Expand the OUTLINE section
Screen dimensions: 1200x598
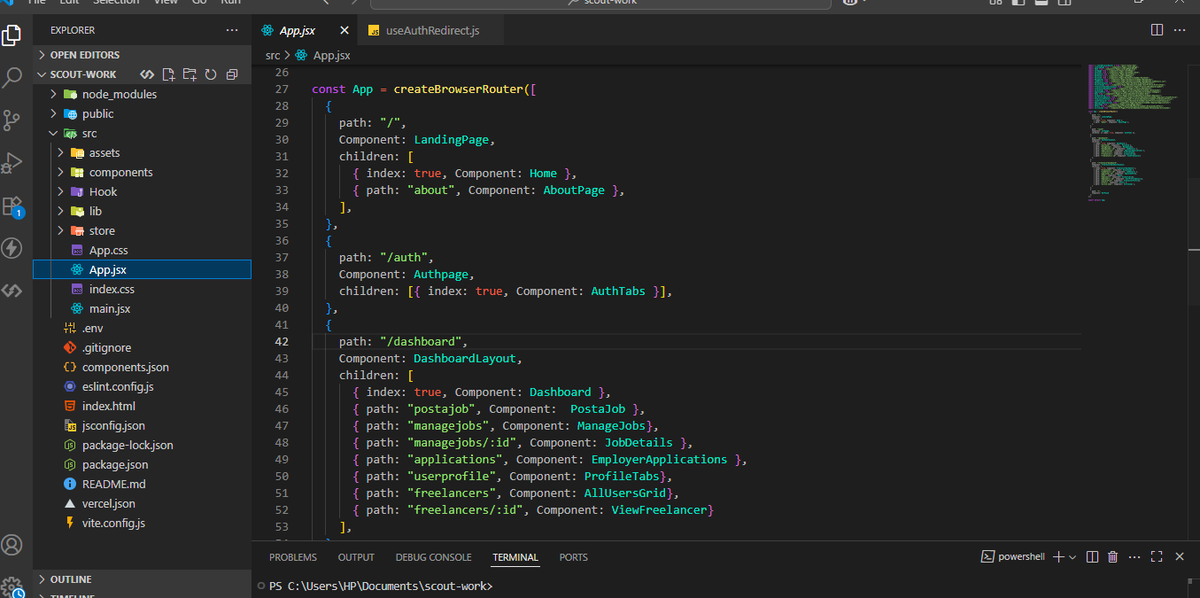click(x=142, y=579)
